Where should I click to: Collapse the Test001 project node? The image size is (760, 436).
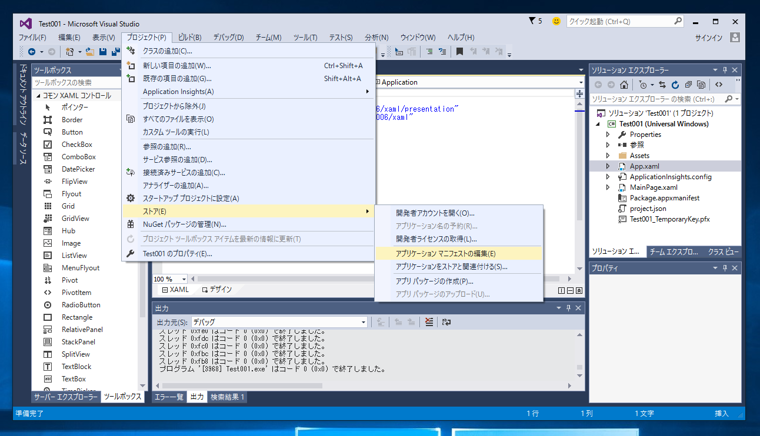click(598, 124)
